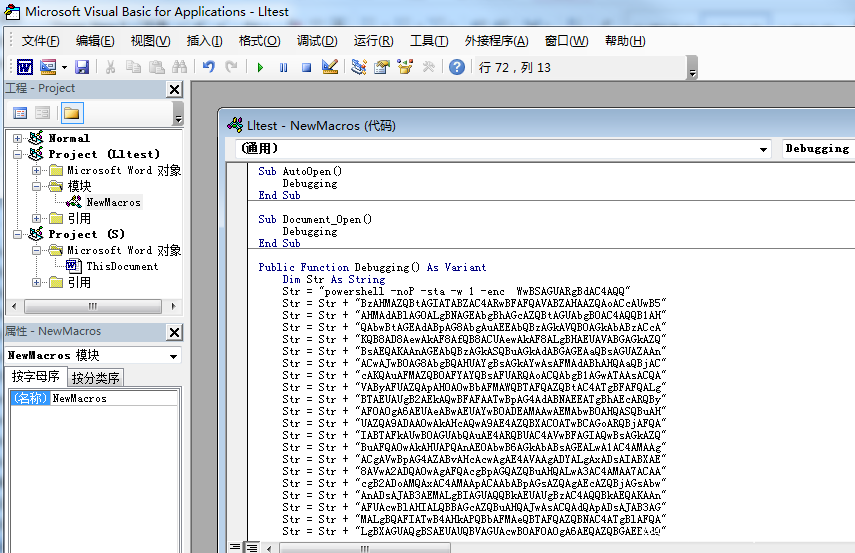Click code window horizontal scrollbar thumb
The width and height of the screenshot is (855, 553).
pos(365,548)
